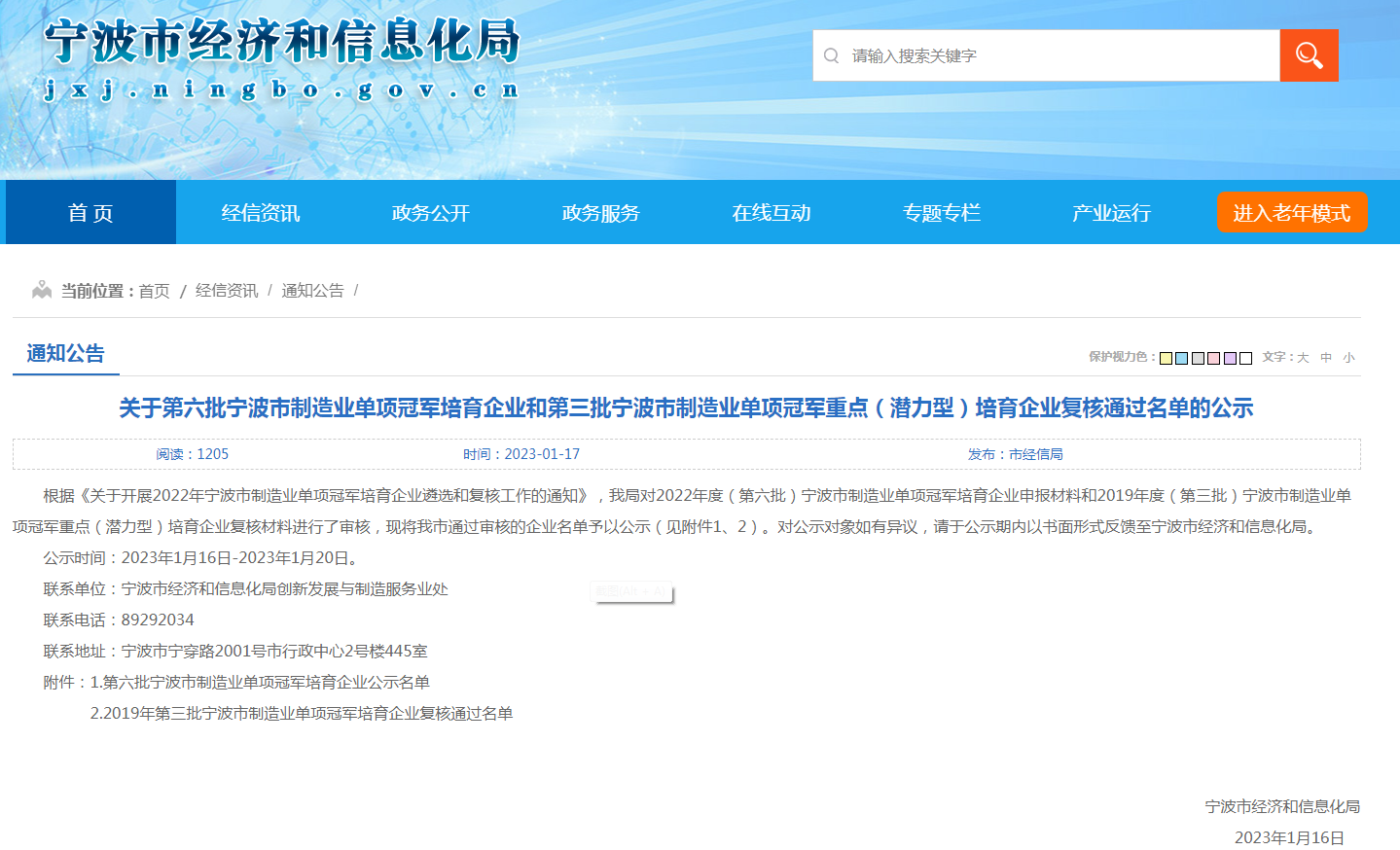Image resolution: width=1400 pixels, height=850 pixels.
Task: Open the 专题专栏 navigation menu
Action: (x=940, y=212)
